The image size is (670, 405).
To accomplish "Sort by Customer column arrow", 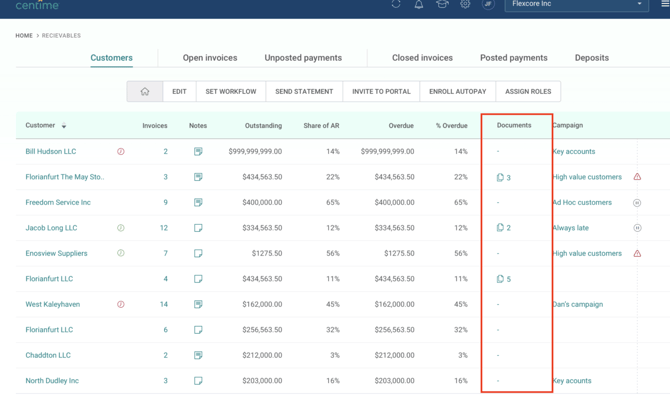I will pyautogui.click(x=64, y=126).
